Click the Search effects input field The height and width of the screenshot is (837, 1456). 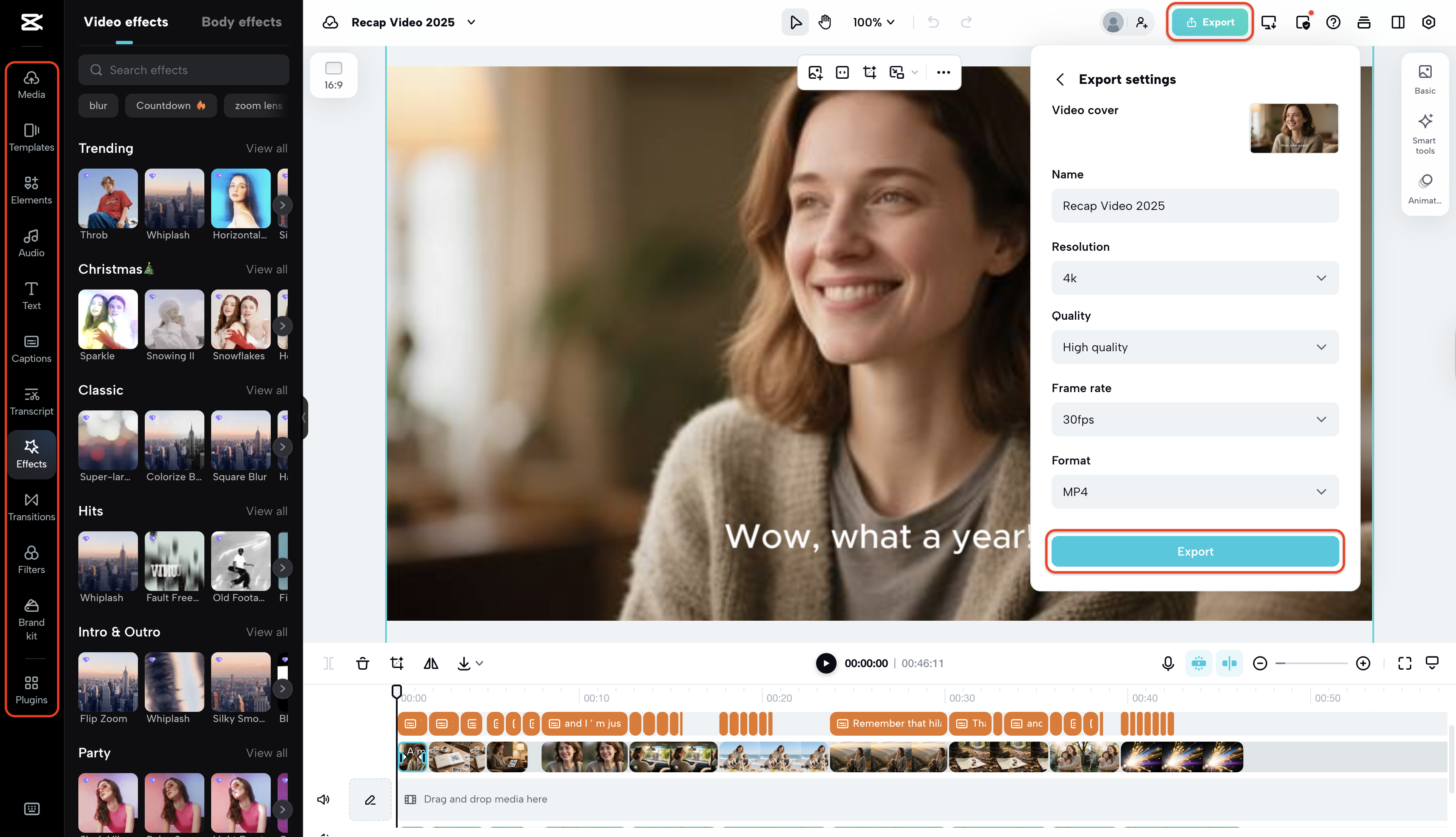point(184,70)
